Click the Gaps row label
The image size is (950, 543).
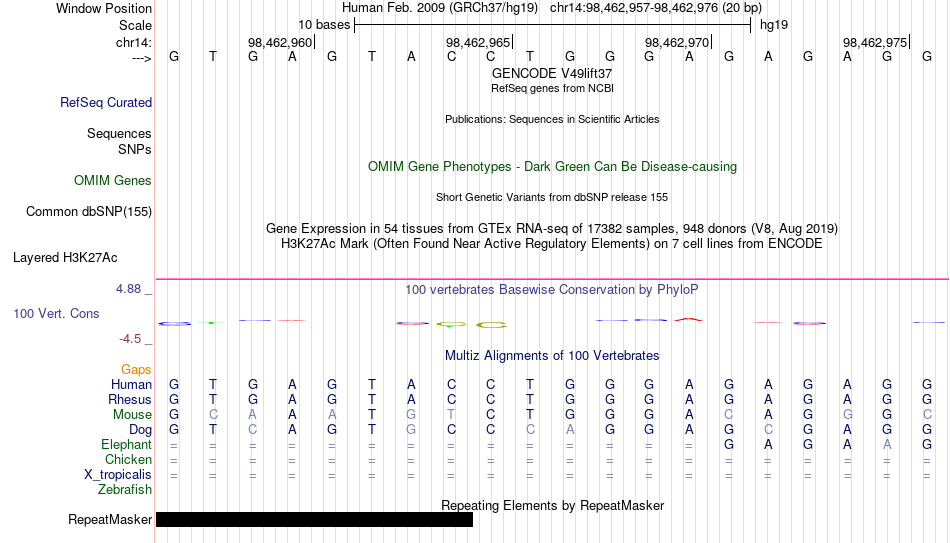136,370
